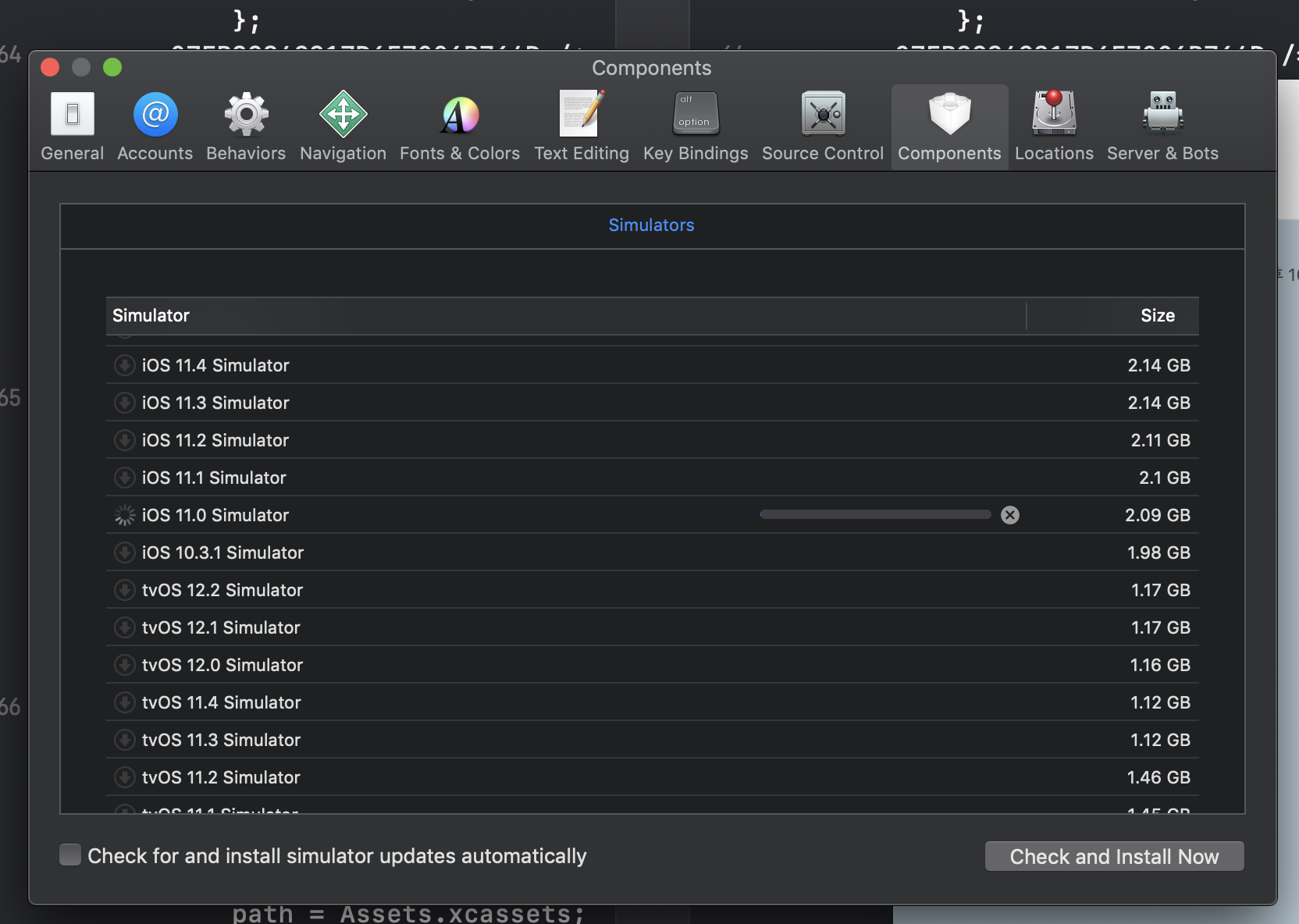The width and height of the screenshot is (1299, 924).
Task: Select the tvOS 11.2 Simulator row text
Action: (x=221, y=777)
